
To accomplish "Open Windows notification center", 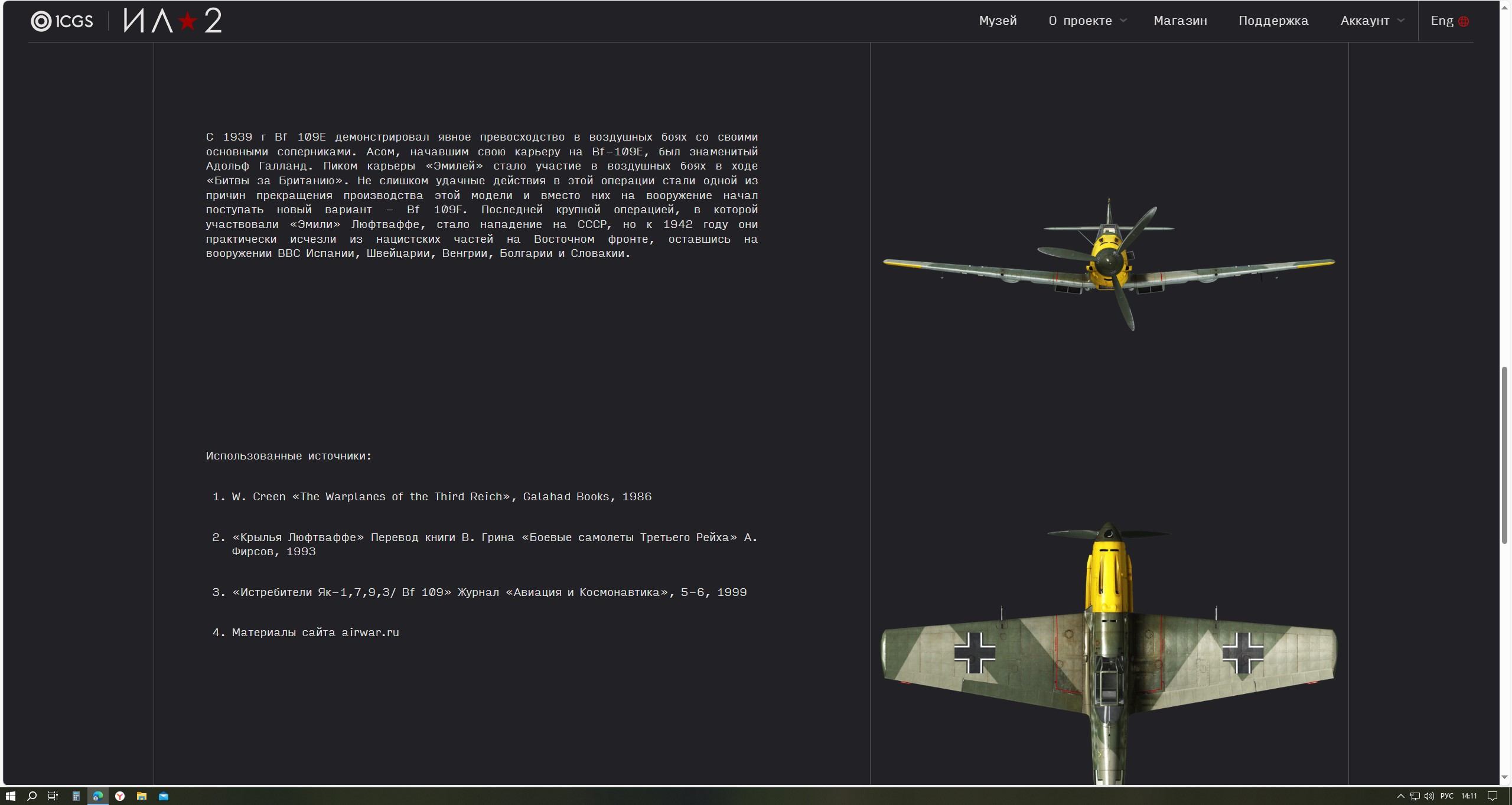I will click(x=1493, y=796).
